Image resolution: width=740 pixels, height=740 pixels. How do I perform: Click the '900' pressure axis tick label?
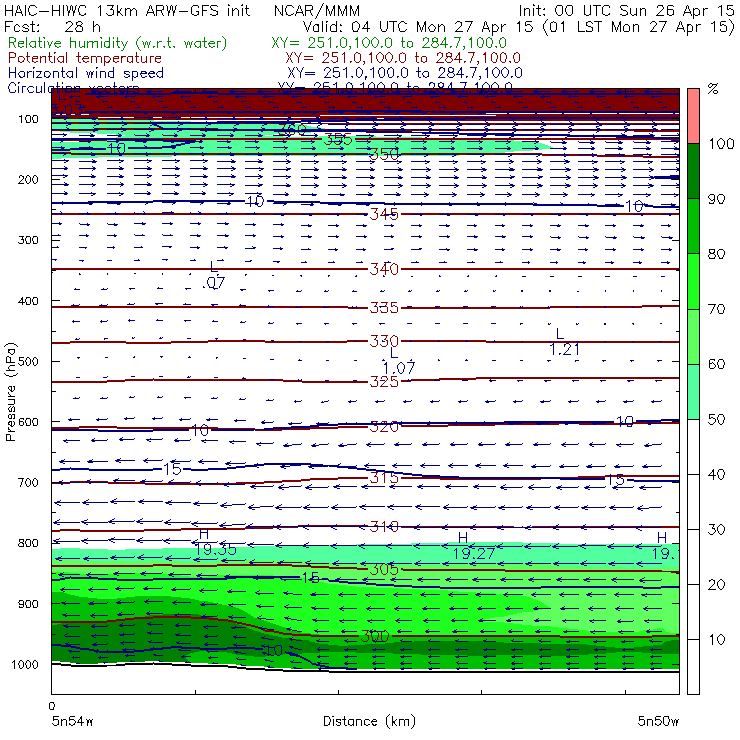(28, 604)
